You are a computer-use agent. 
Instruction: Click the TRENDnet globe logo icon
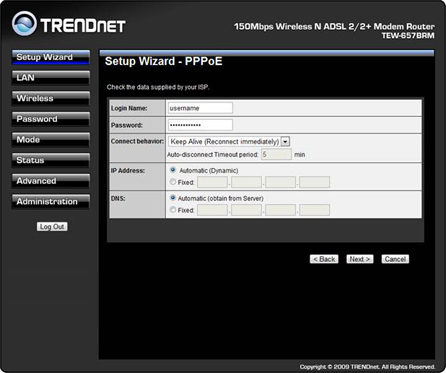24,23
